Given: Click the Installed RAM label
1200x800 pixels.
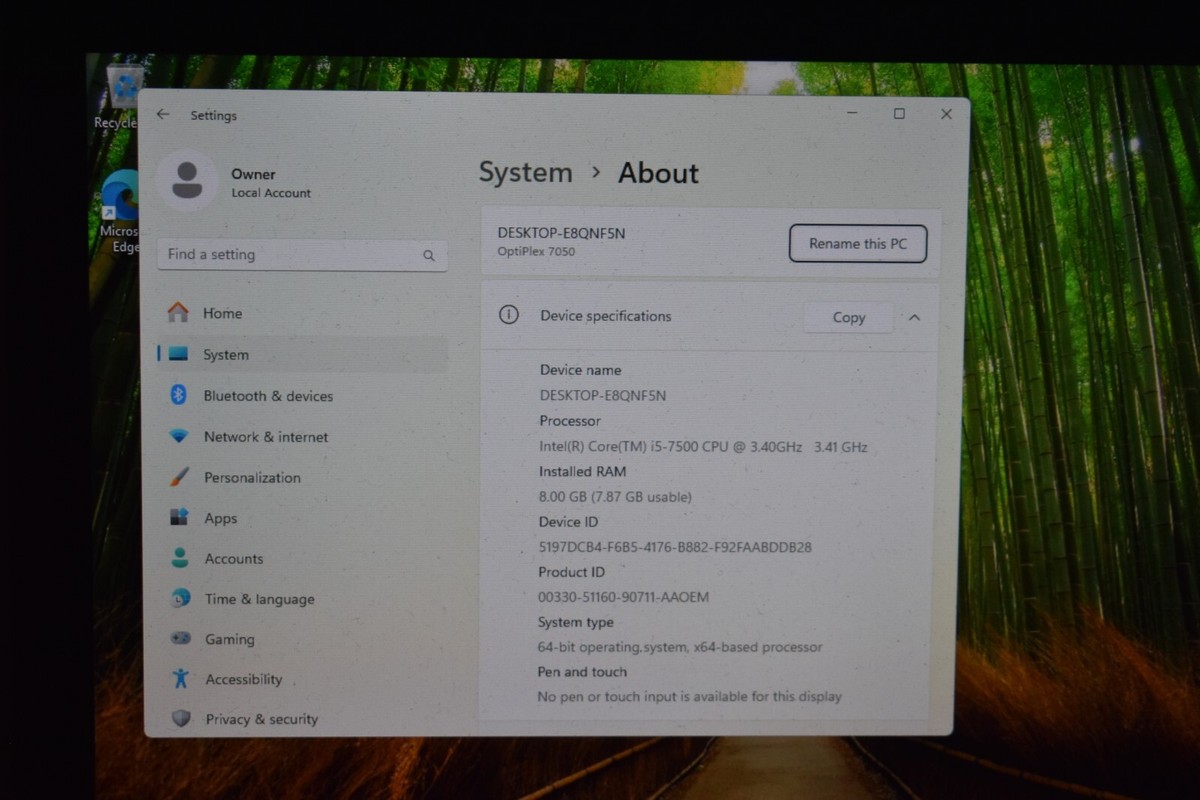Looking at the screenshot, I should (583, 471).
